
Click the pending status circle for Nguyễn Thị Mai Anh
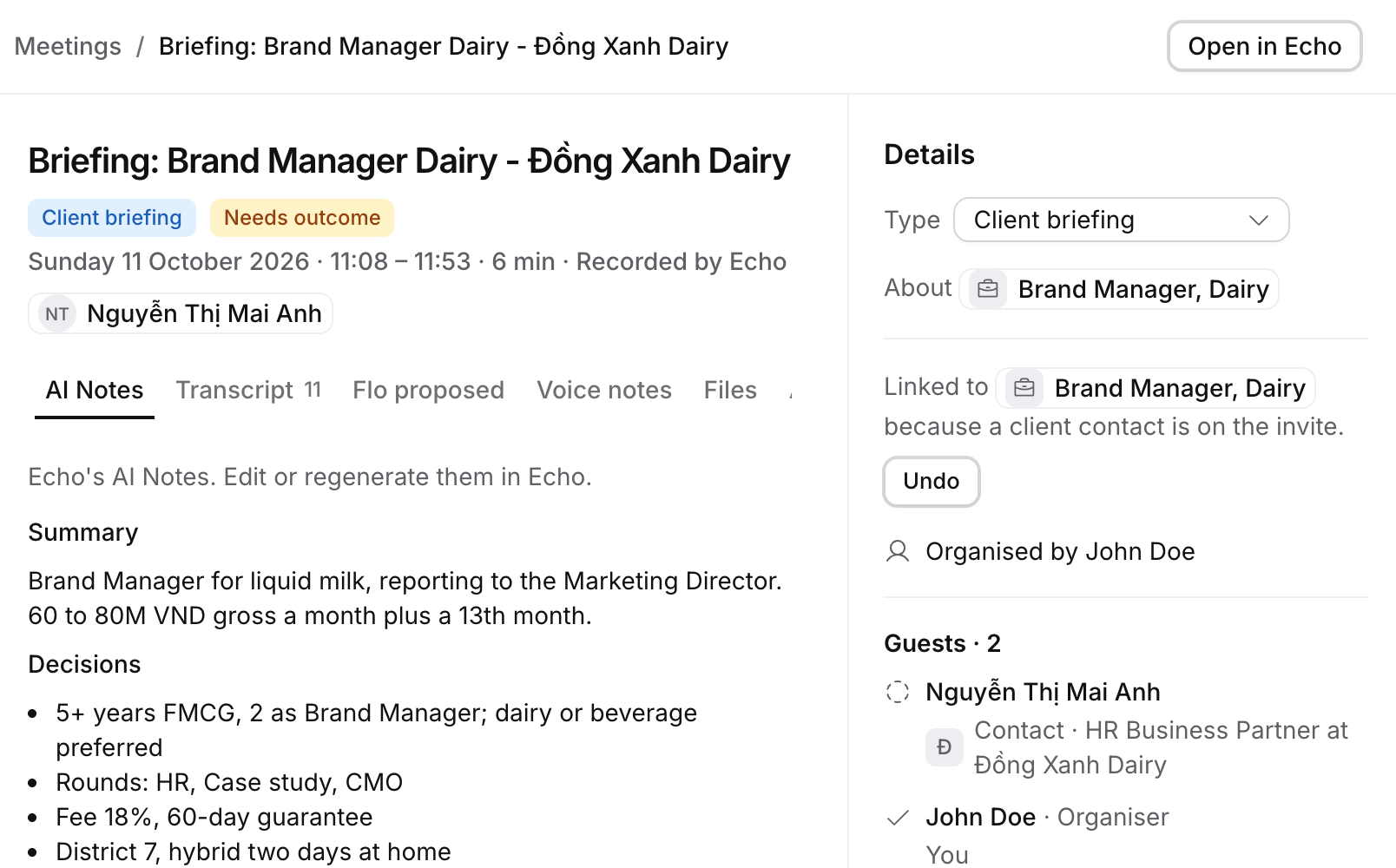coord(898,692)
